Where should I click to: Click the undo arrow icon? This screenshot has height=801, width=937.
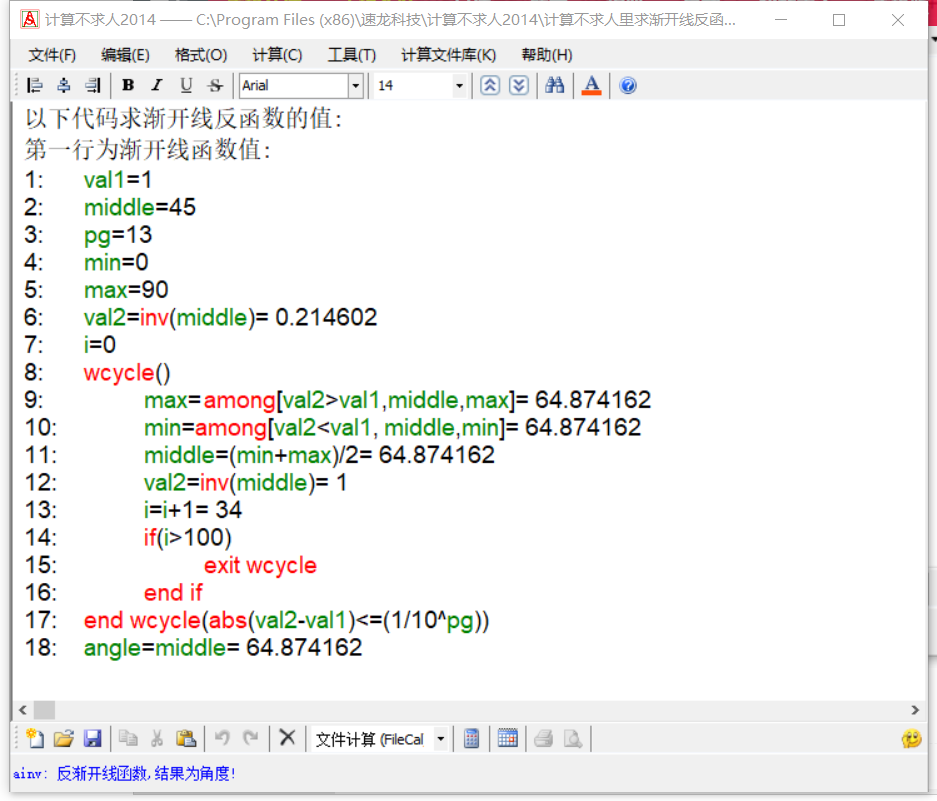tap(222, 739)
